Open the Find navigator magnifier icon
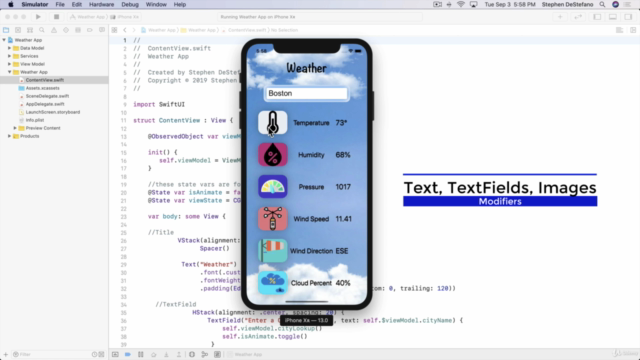Viewport: 640px width, 360px height. tap(42, 30)
